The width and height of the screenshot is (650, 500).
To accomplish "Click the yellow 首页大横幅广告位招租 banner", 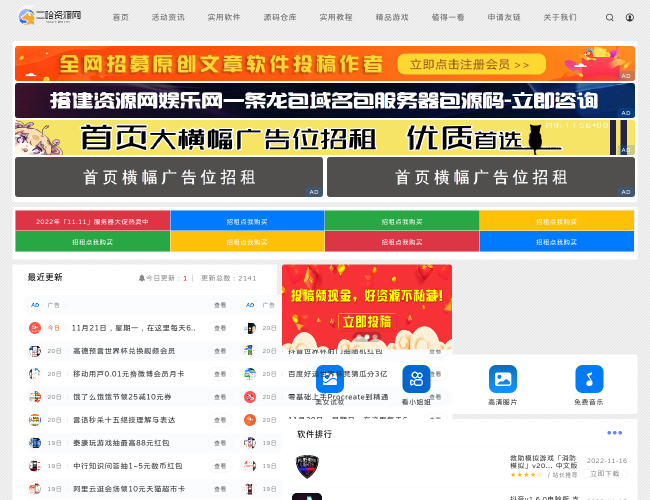I will pyautogui.click(x=325, y=137).
